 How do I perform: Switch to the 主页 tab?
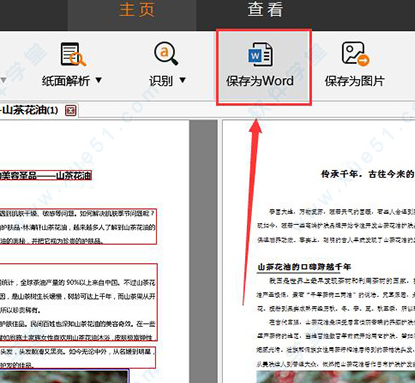[137, 9]
